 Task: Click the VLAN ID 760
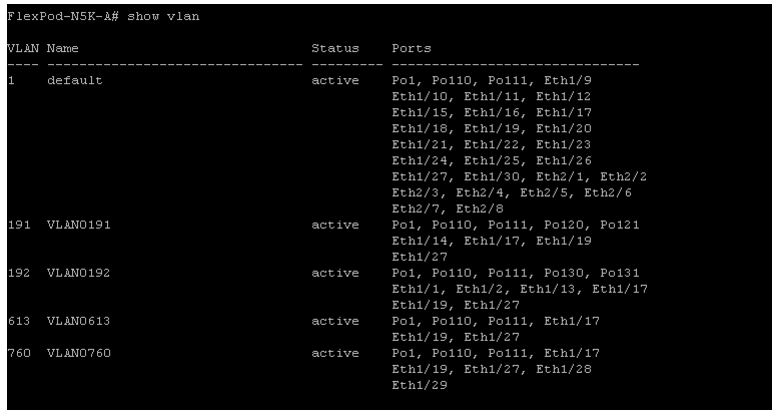[x=19, y=353]
